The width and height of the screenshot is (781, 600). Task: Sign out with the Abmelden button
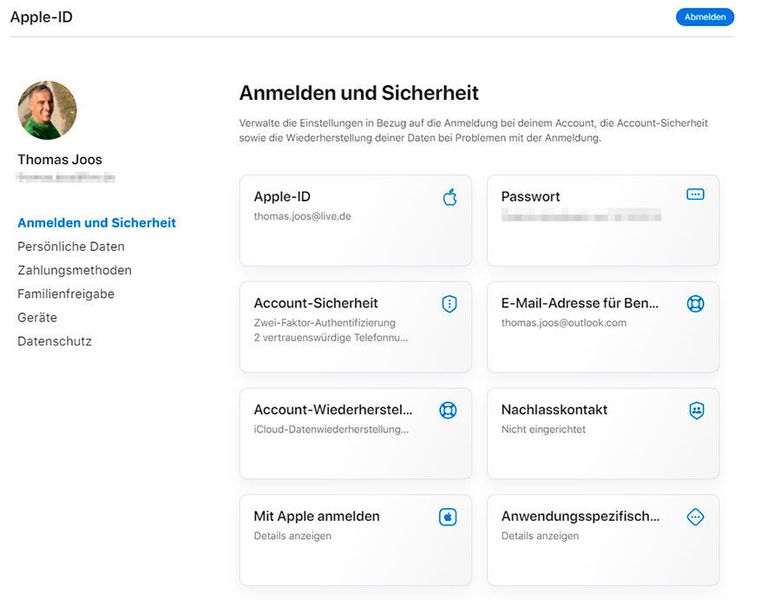705,17
